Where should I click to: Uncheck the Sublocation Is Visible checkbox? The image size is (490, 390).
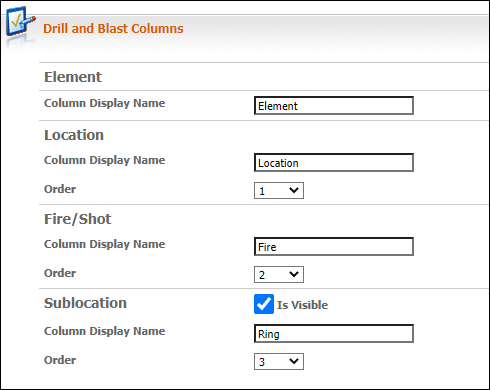tap(264, 304)
